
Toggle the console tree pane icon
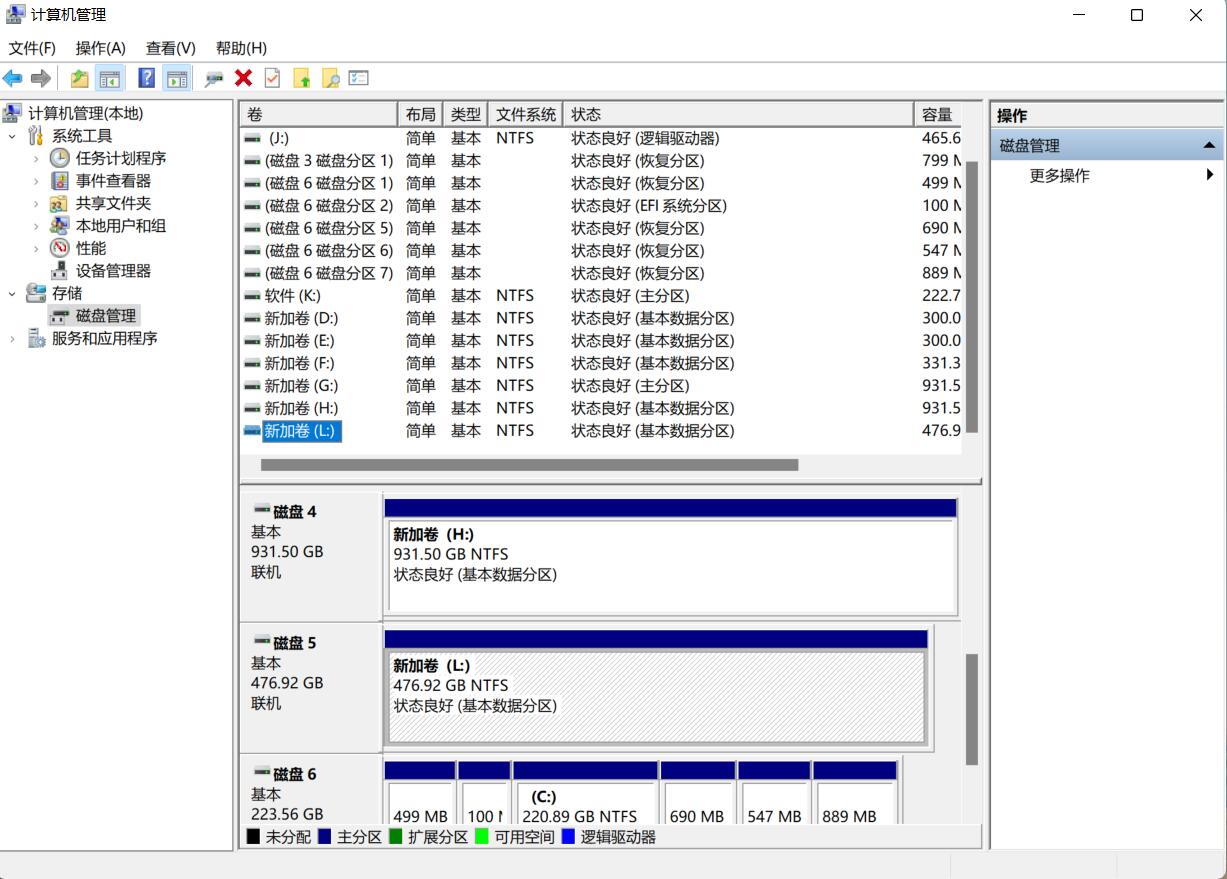(x=110, y=78)
